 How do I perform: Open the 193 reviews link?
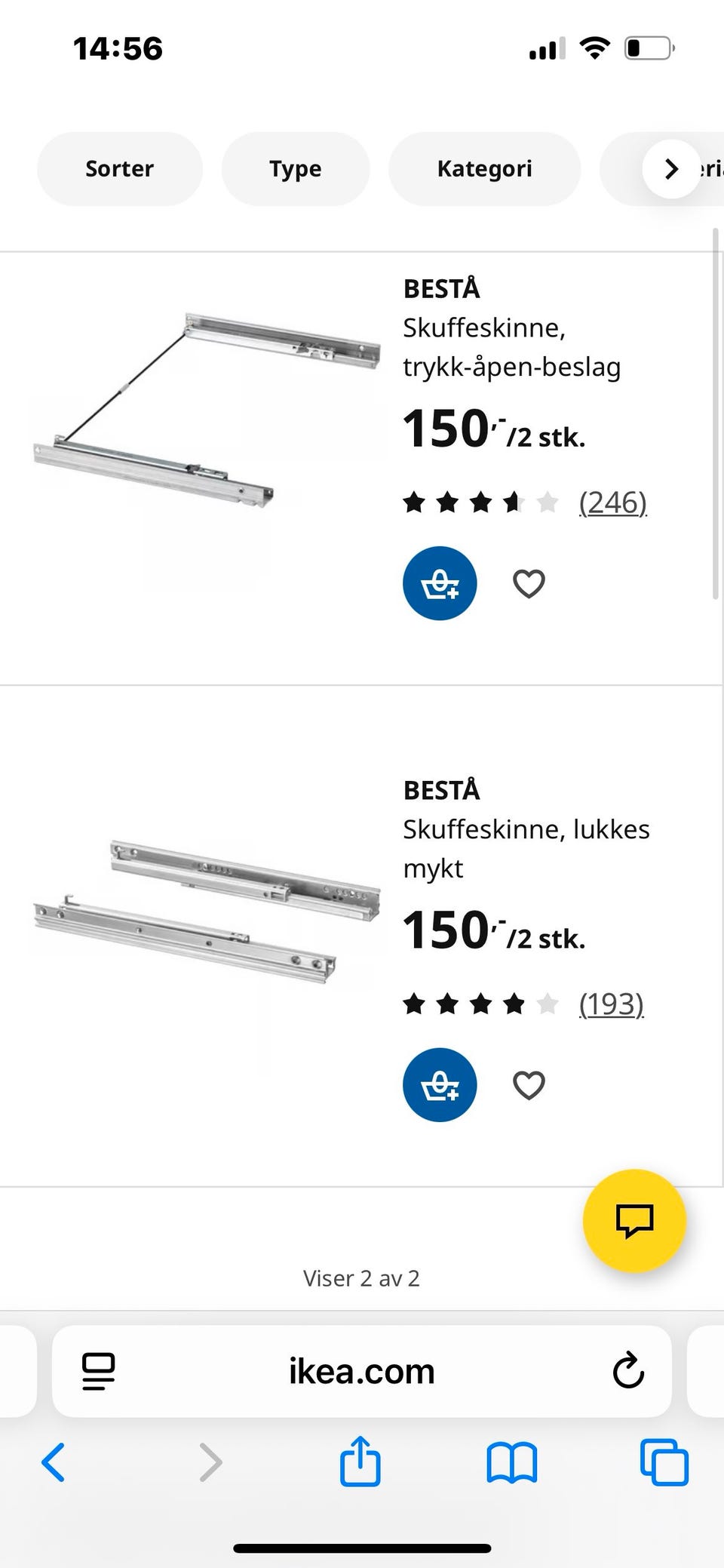[612, 1004]
